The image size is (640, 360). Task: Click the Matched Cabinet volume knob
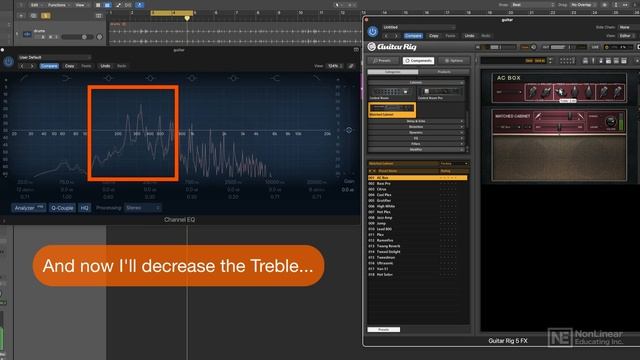(611, 122)
